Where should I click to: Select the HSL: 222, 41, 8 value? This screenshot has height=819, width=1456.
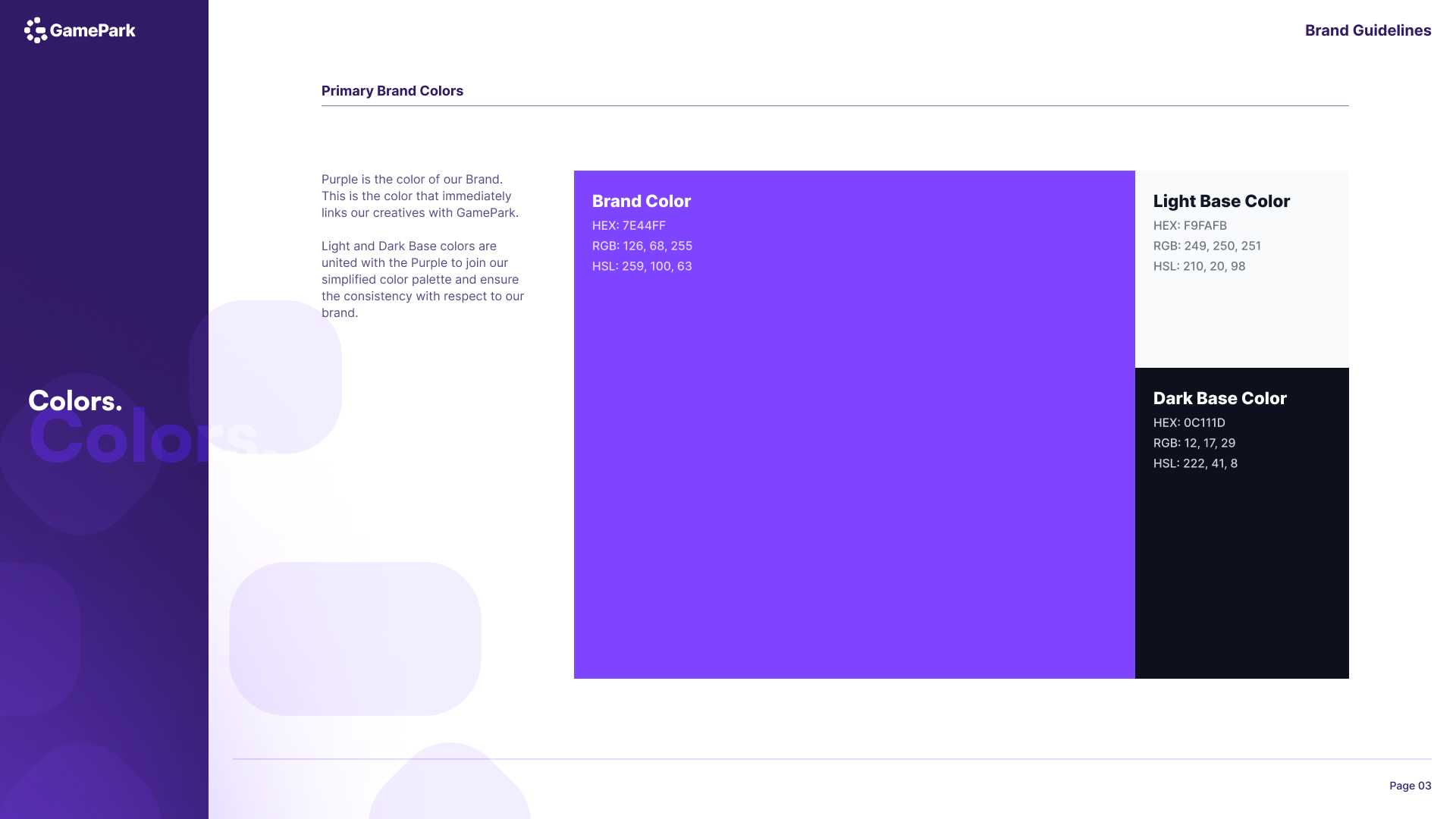point(1195,463)
